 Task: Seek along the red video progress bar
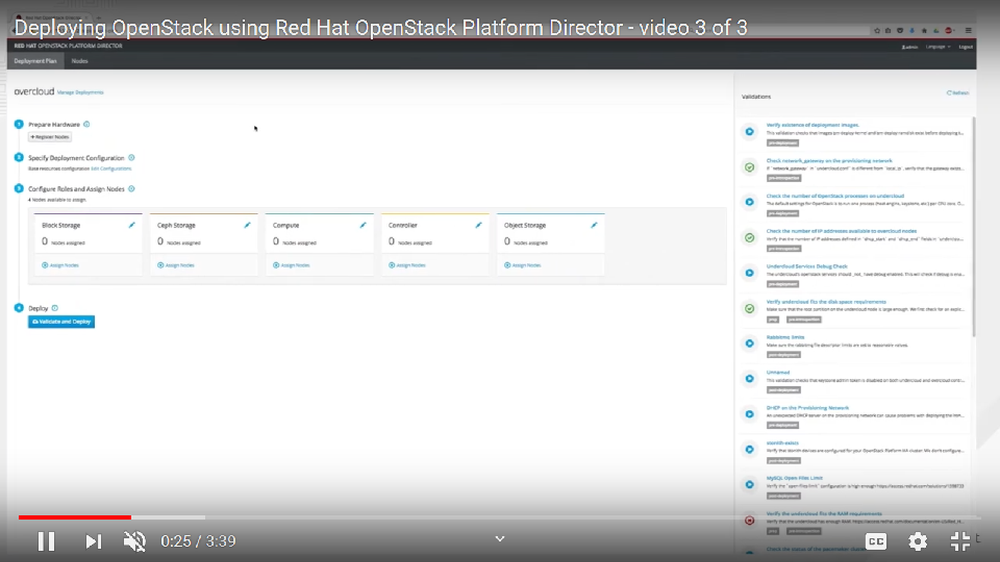[x=75, y=517]
